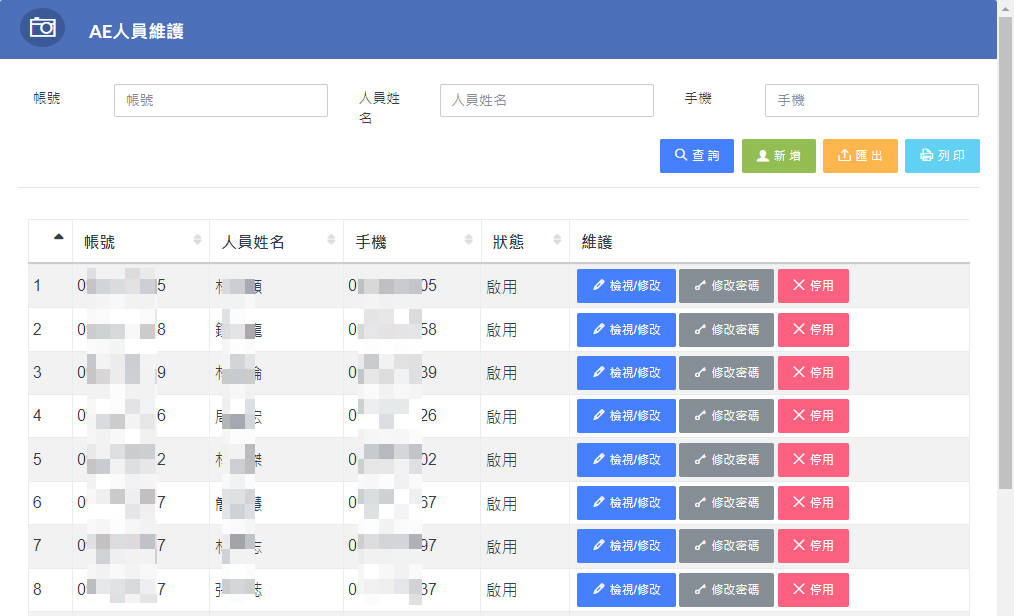Click the 新增 add user button
Viewport: 1014px width, 616px height.
tap(779, 156)
